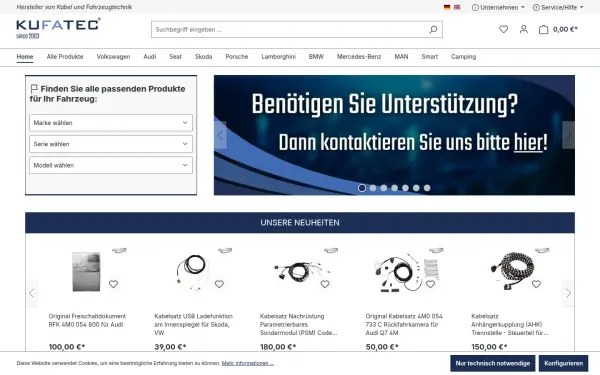Open Modell wählen dropdown
The image size is (600, 375).
(111, 165)
